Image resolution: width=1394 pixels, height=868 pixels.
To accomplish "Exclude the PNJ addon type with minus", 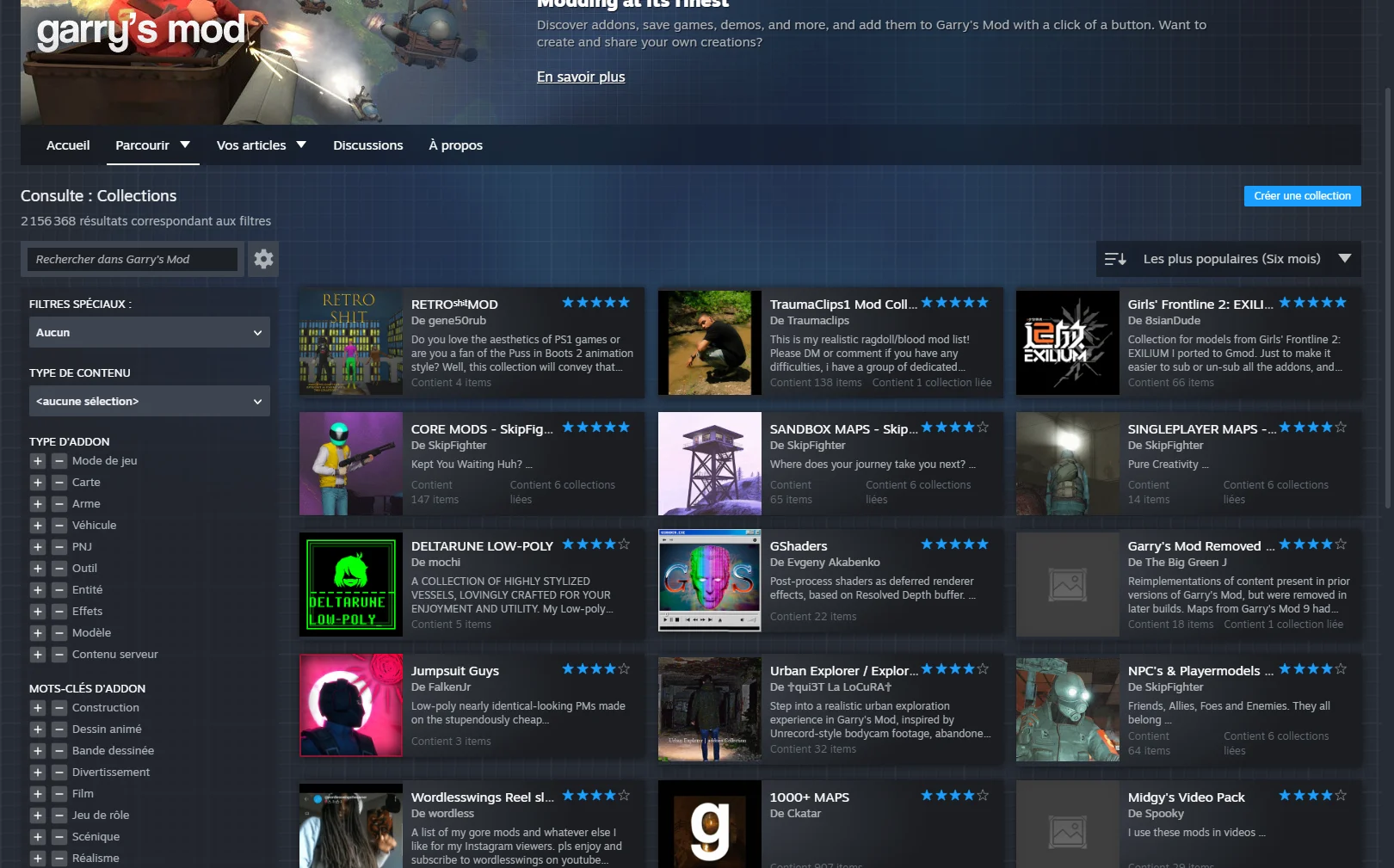I will pyautogui.click(x=59, y=547).
